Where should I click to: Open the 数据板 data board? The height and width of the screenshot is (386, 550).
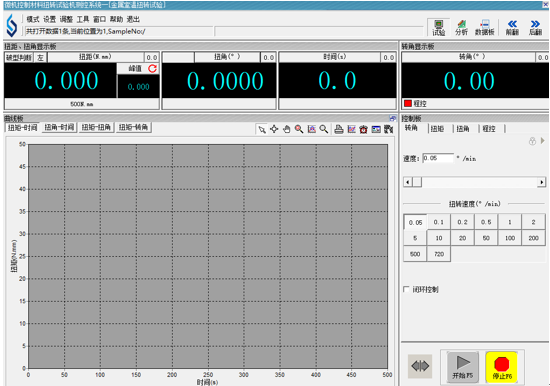[484, 27]
